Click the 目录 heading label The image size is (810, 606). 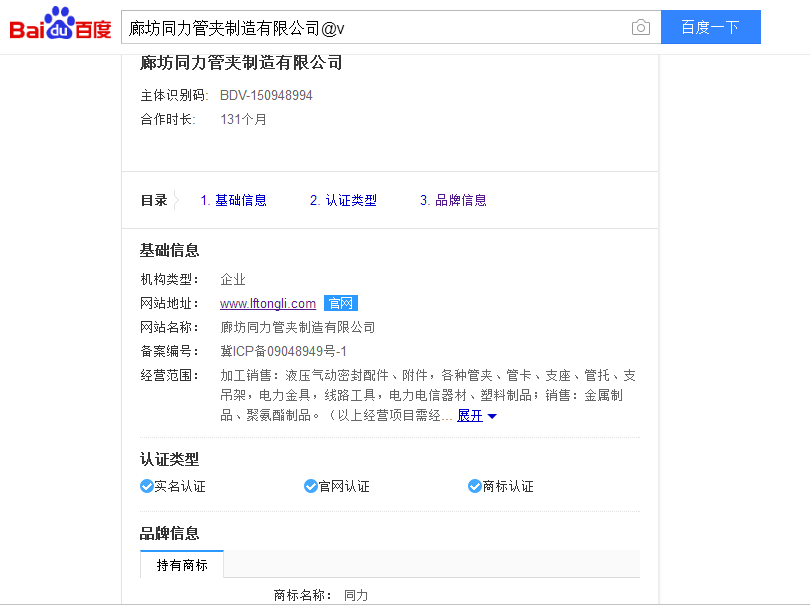point(154,200)
